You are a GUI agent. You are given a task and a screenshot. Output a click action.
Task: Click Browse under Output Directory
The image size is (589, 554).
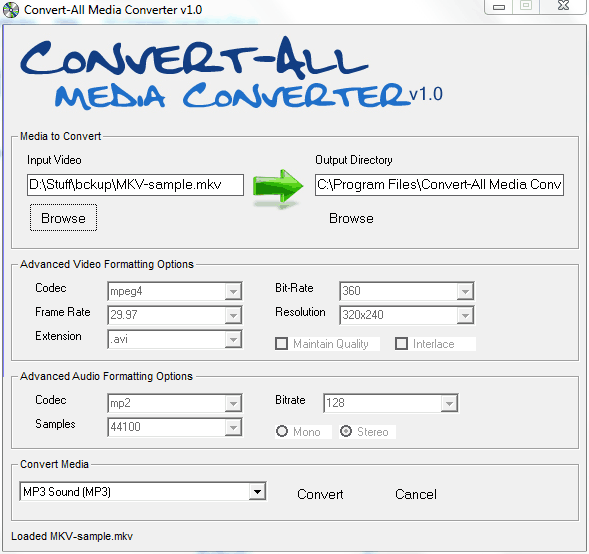coord(351,218)
